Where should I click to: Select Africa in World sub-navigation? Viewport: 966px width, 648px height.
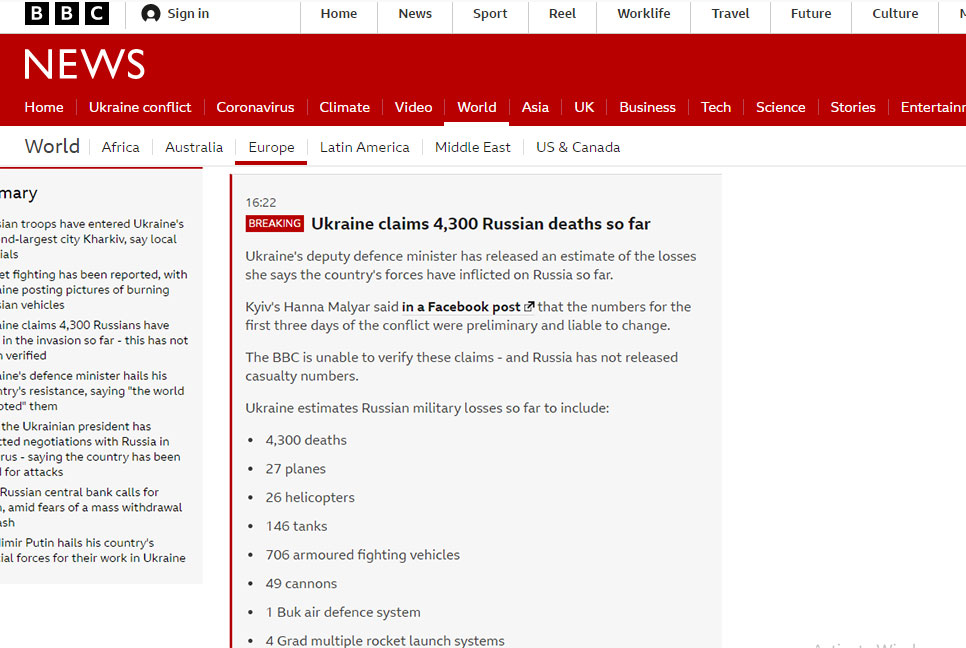pyautogui.click(x=121, y=147)
